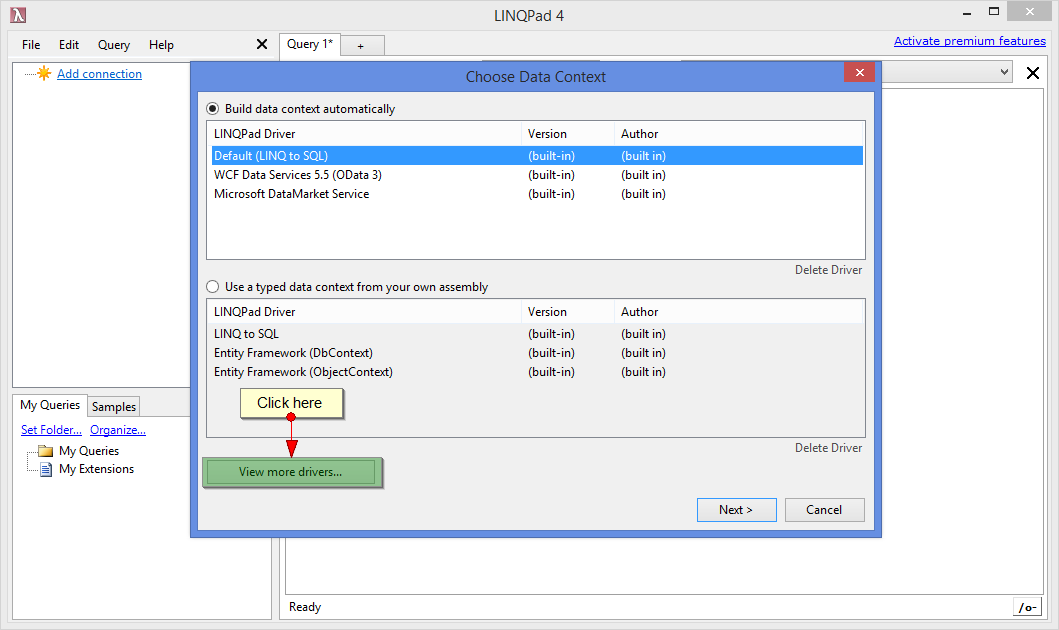Close the Choose Data Context dialog
Screen dimensions: 1059x630
pos(859,72)
